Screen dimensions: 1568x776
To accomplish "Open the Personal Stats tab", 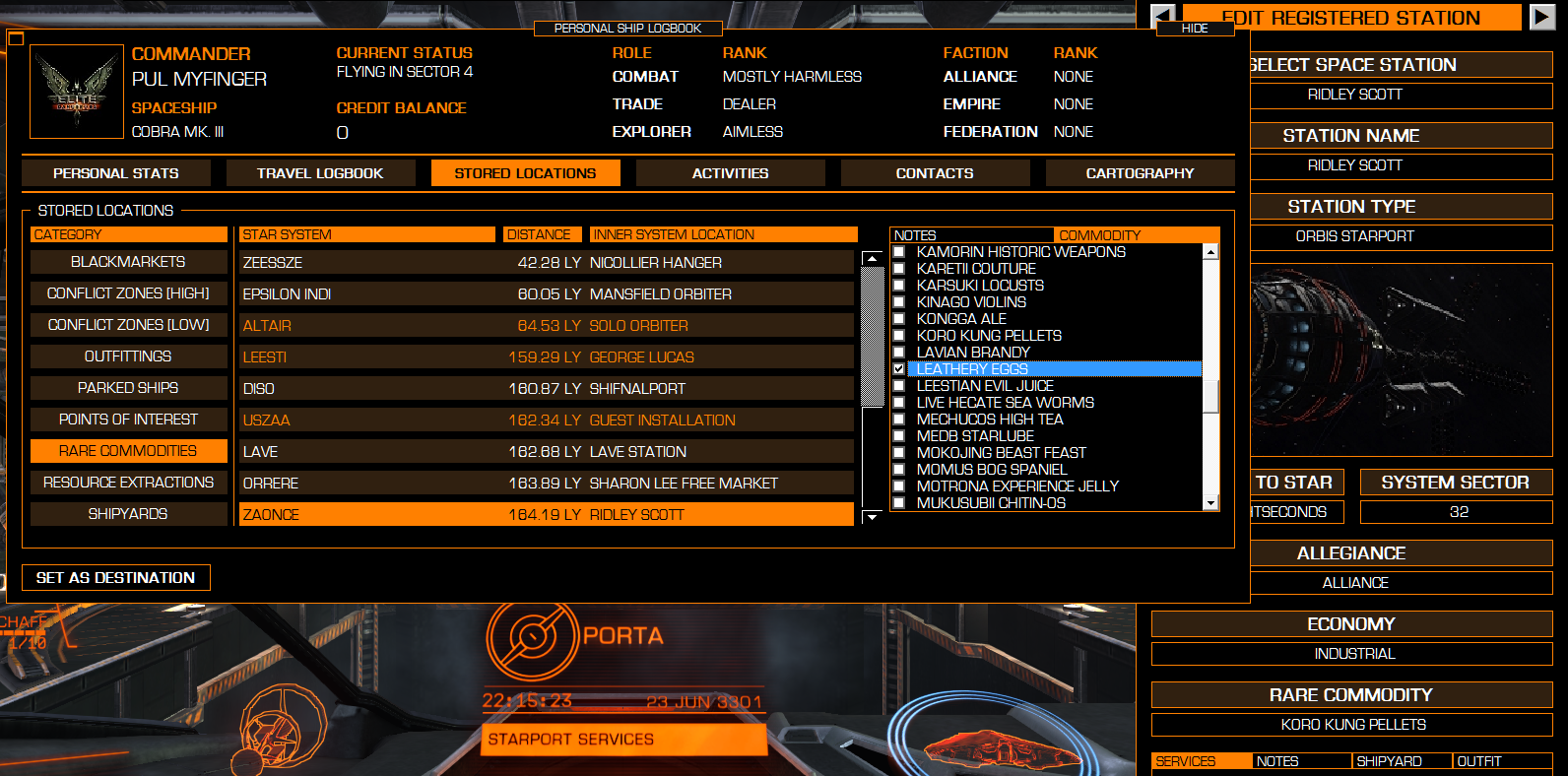I will pyautogui.click(x=116, y=173).
